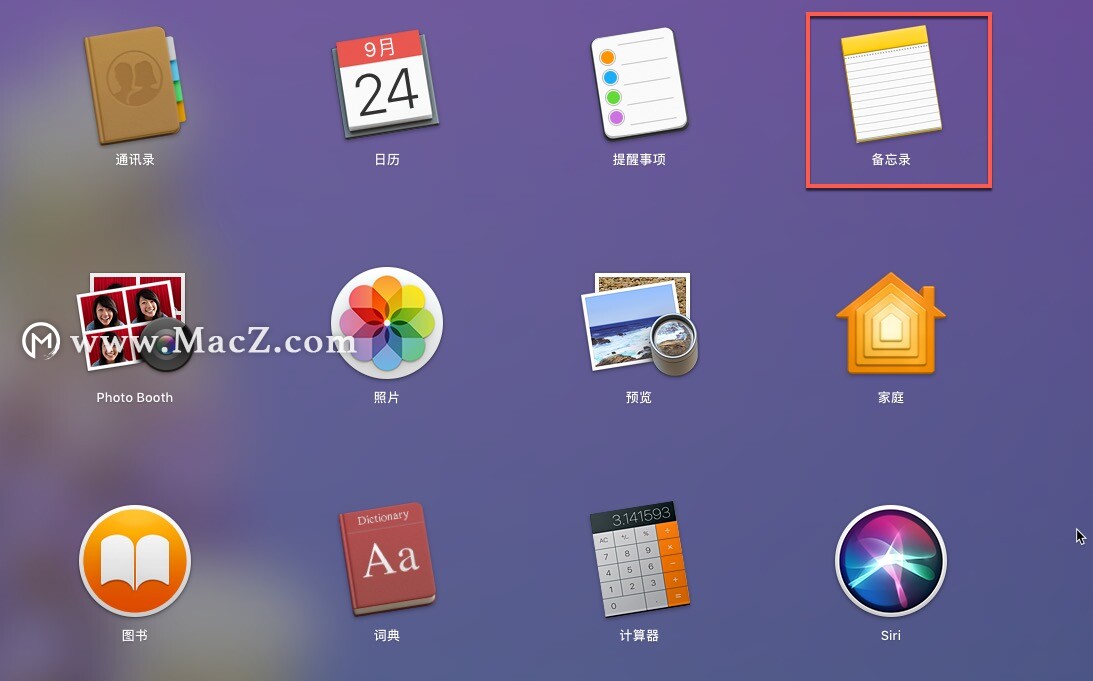Launch the 词典 Dictionary app
Viewport: 1093px width, 681px height.
pyautogui.click(x=387, y=559)
